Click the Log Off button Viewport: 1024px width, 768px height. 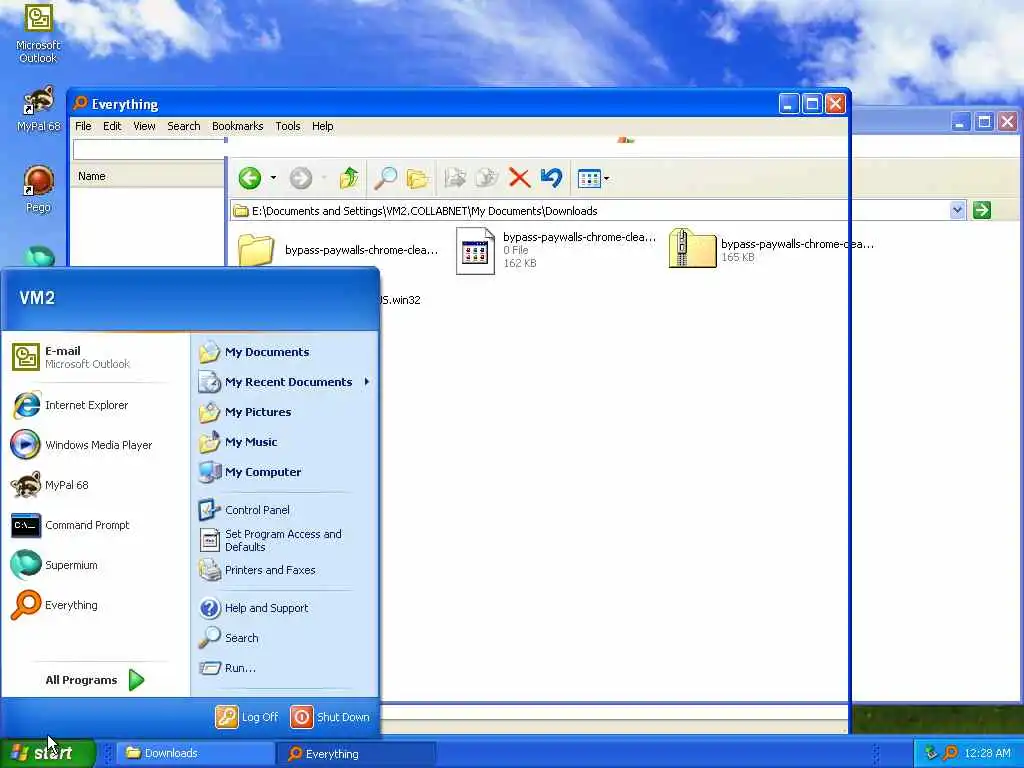point(247,717)
